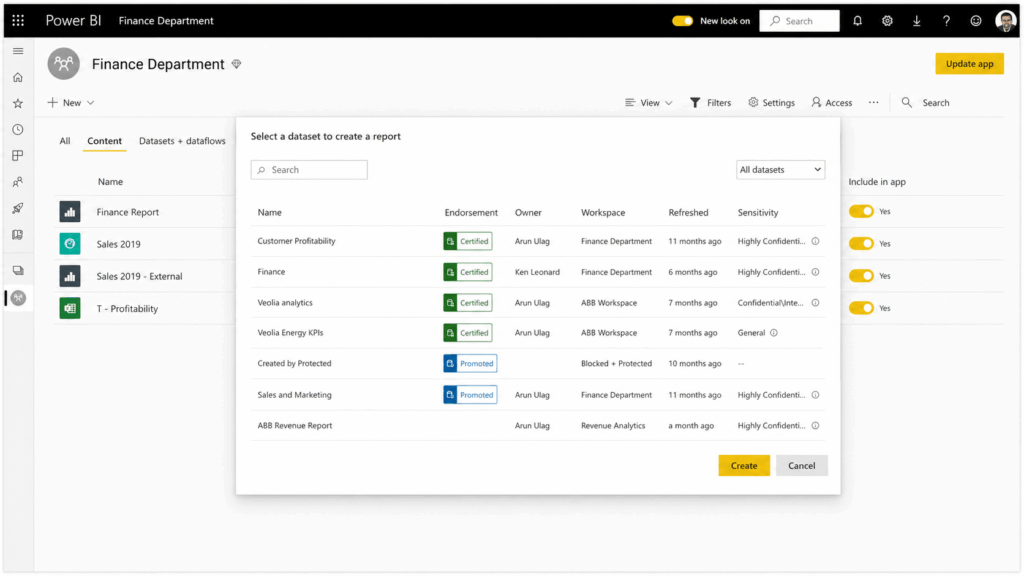The height and width of the screenshot is (576, 1024).
Task: Open Deployment pipelines rocket icon
Action: 18,208
